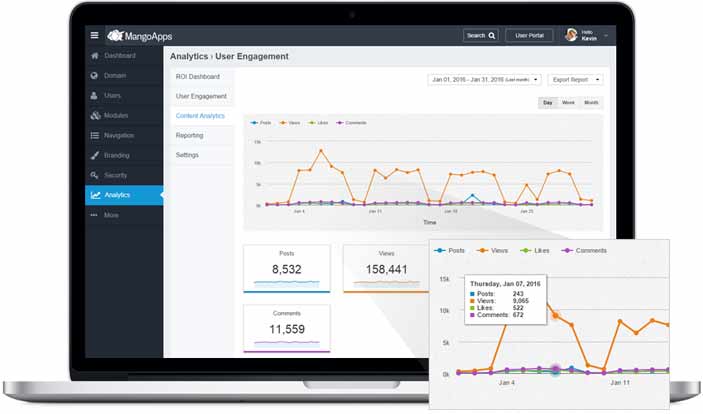Viewport: 703px width, 414px height.
Task: Select Reporting submenu tab
Action: 202,135
